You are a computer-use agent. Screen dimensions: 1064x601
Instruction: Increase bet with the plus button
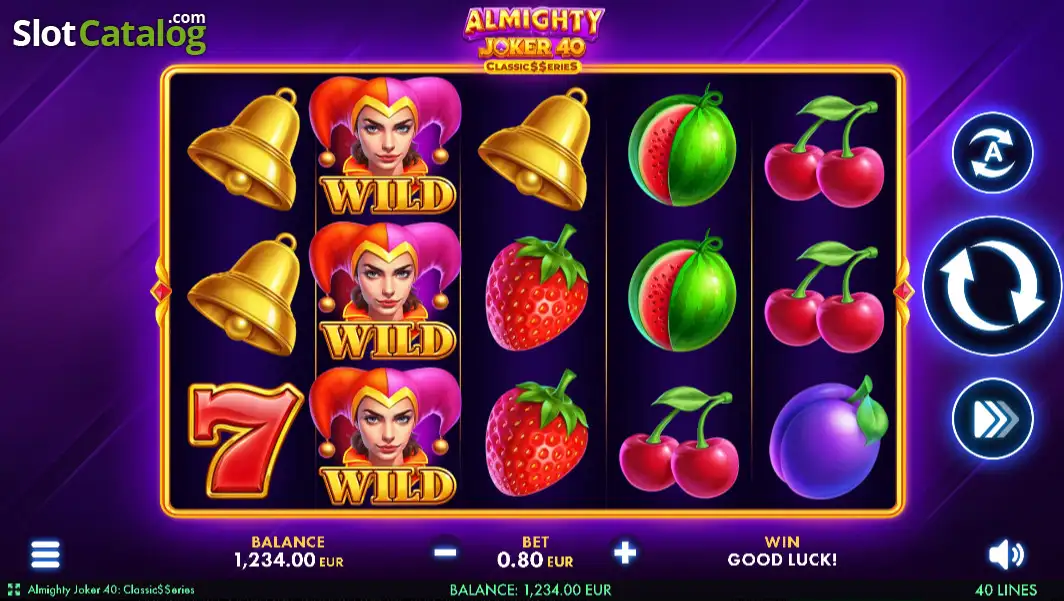tap(624, 552)
